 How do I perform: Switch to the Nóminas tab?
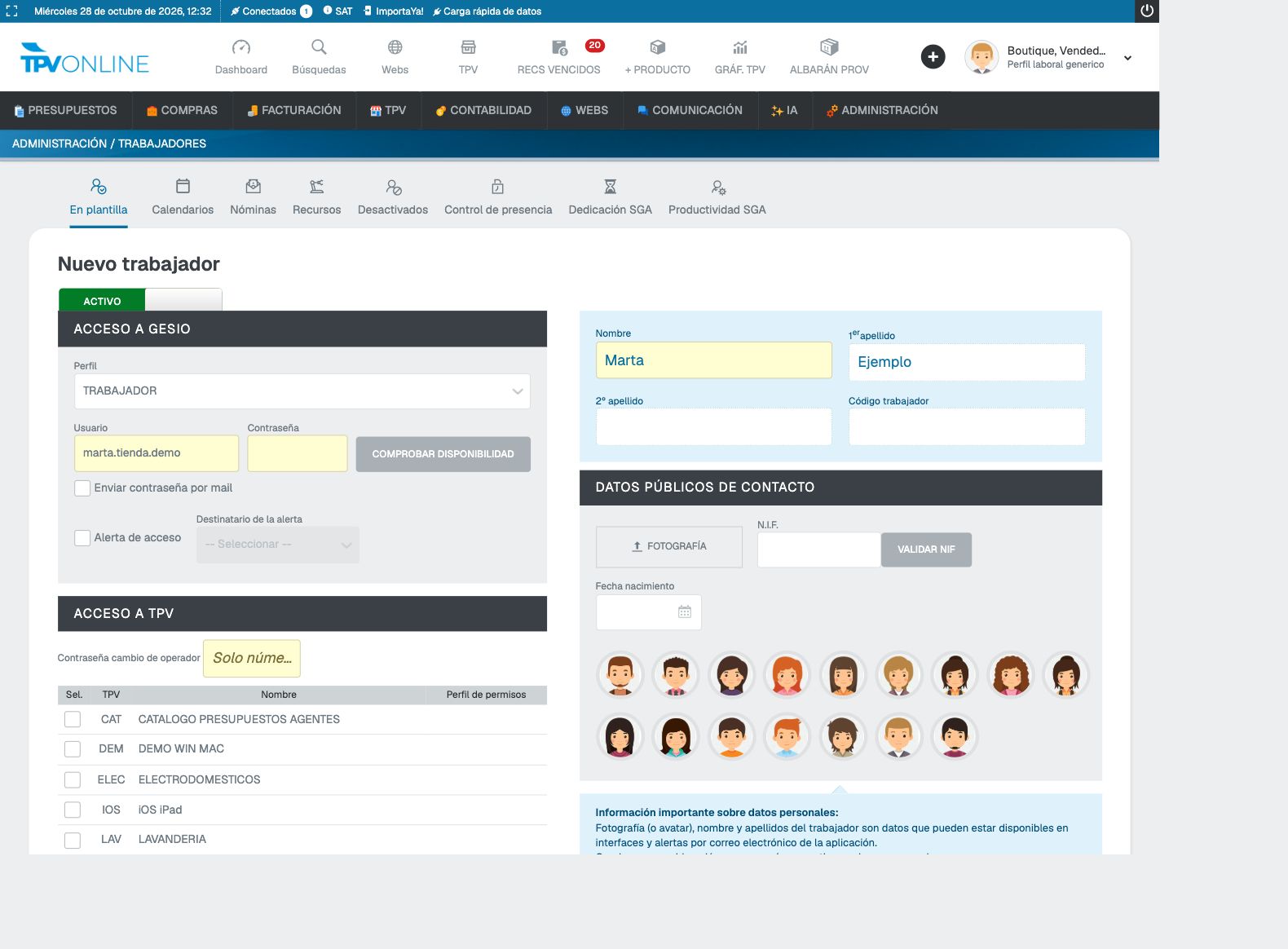click(x=253, y=198)
